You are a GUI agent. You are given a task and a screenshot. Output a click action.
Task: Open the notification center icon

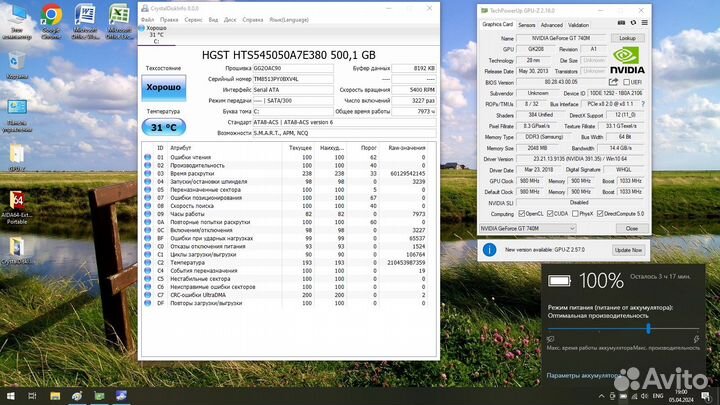(x=706, y=396)
